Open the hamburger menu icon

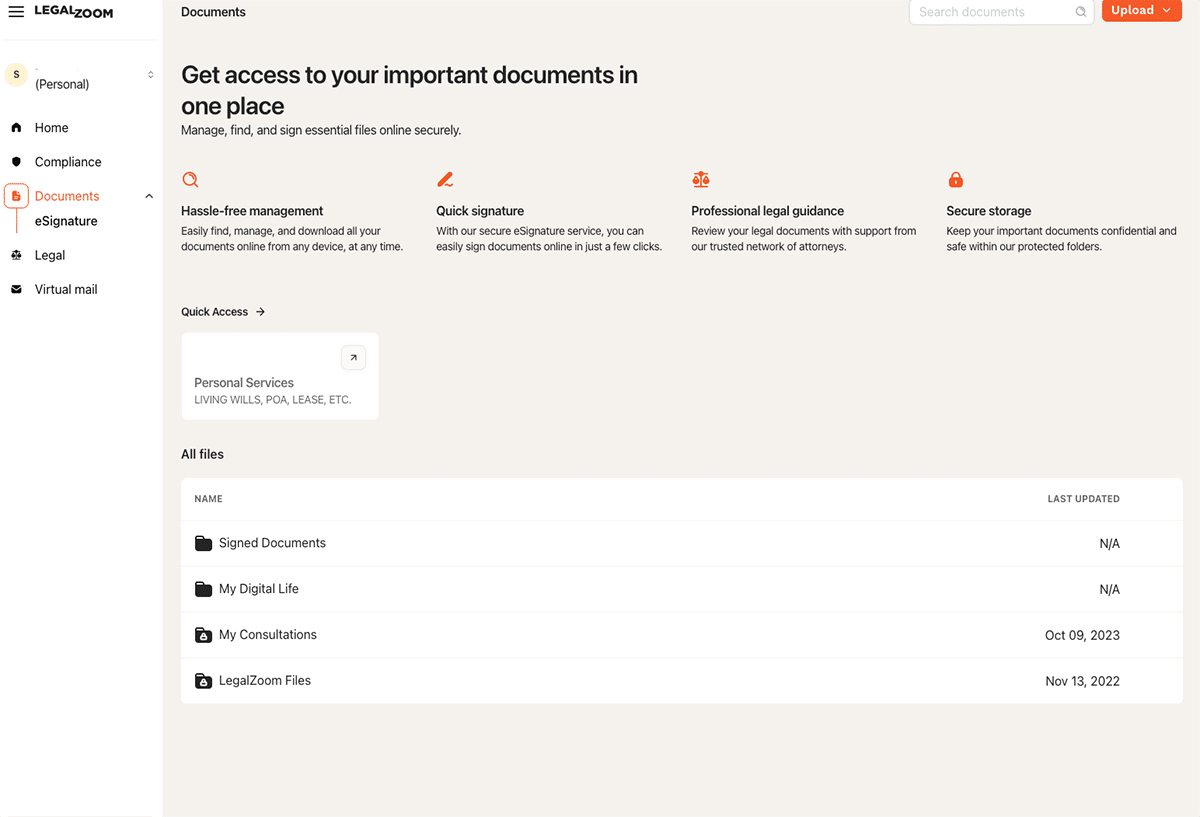click(16, 12)
